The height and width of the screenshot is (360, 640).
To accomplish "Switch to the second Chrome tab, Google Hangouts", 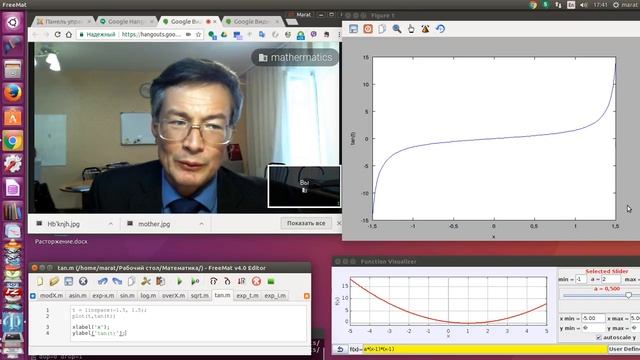I will point(126,21).
